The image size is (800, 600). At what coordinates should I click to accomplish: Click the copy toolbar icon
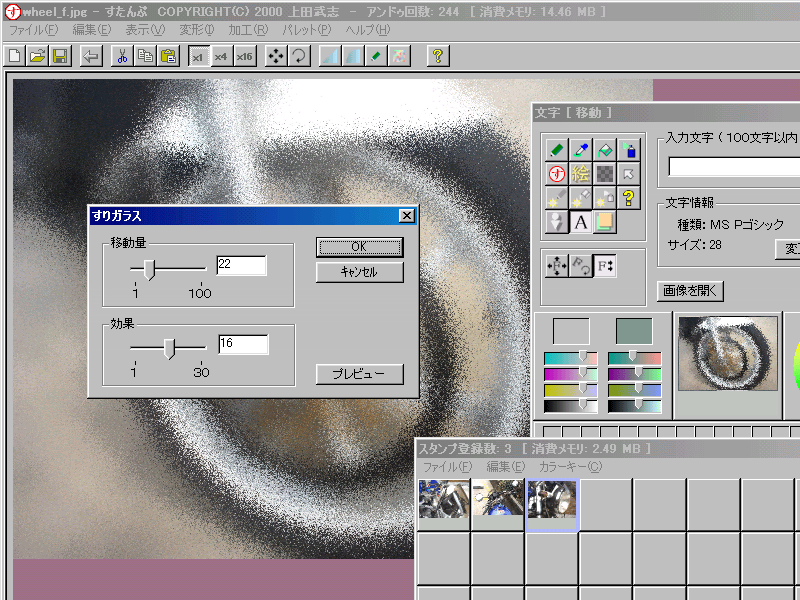click(x=145, y=56)
